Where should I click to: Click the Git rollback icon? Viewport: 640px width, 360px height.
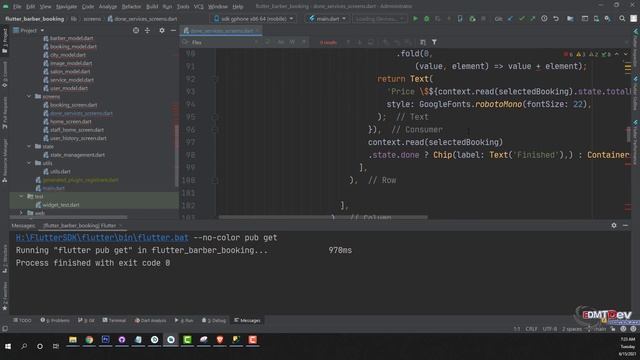(x=556, y=19)
